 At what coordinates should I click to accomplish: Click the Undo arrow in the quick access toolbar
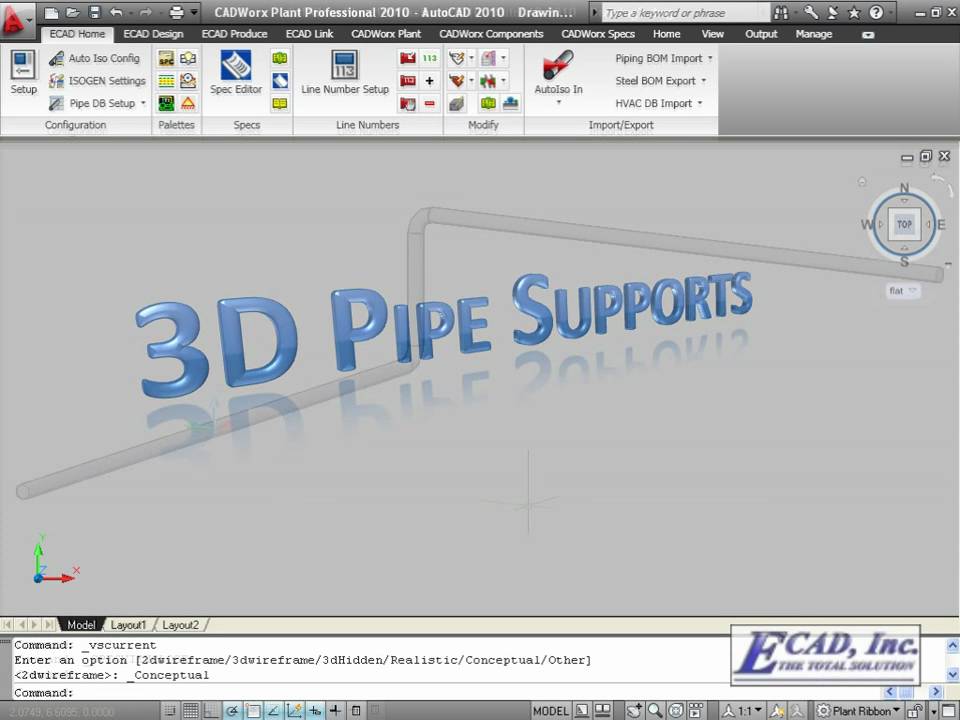point(116,12)
